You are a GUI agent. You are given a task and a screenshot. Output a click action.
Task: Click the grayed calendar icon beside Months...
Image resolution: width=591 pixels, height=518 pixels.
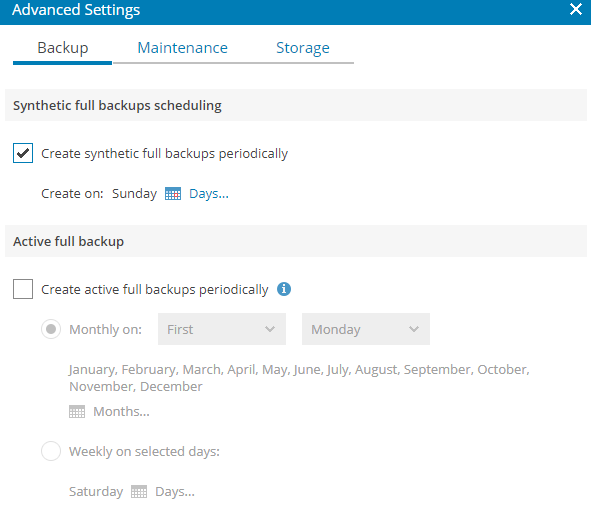pyautogui.click(x=77, y=411)
